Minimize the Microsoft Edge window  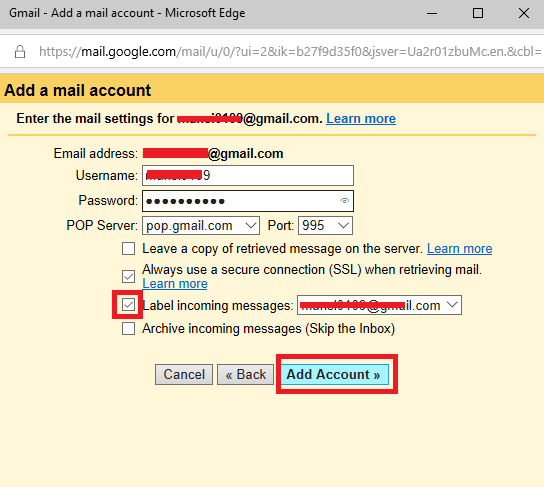click(432, 14)
